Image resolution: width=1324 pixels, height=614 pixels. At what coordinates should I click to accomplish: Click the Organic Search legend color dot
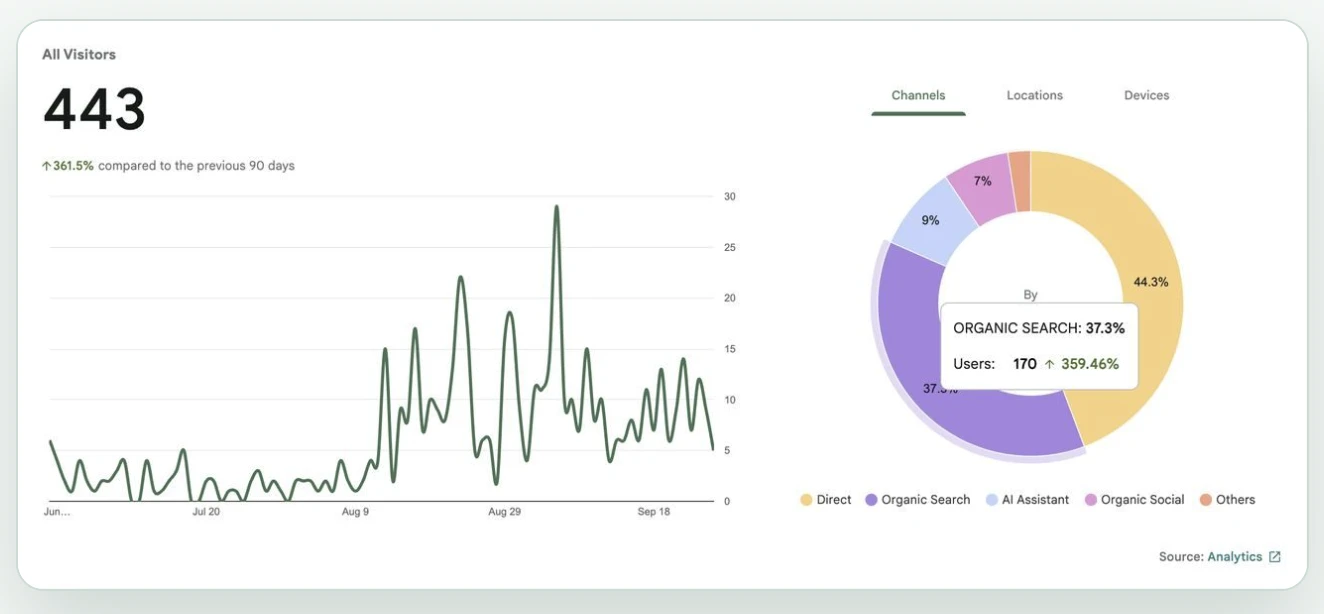click(x=871, y=500)
